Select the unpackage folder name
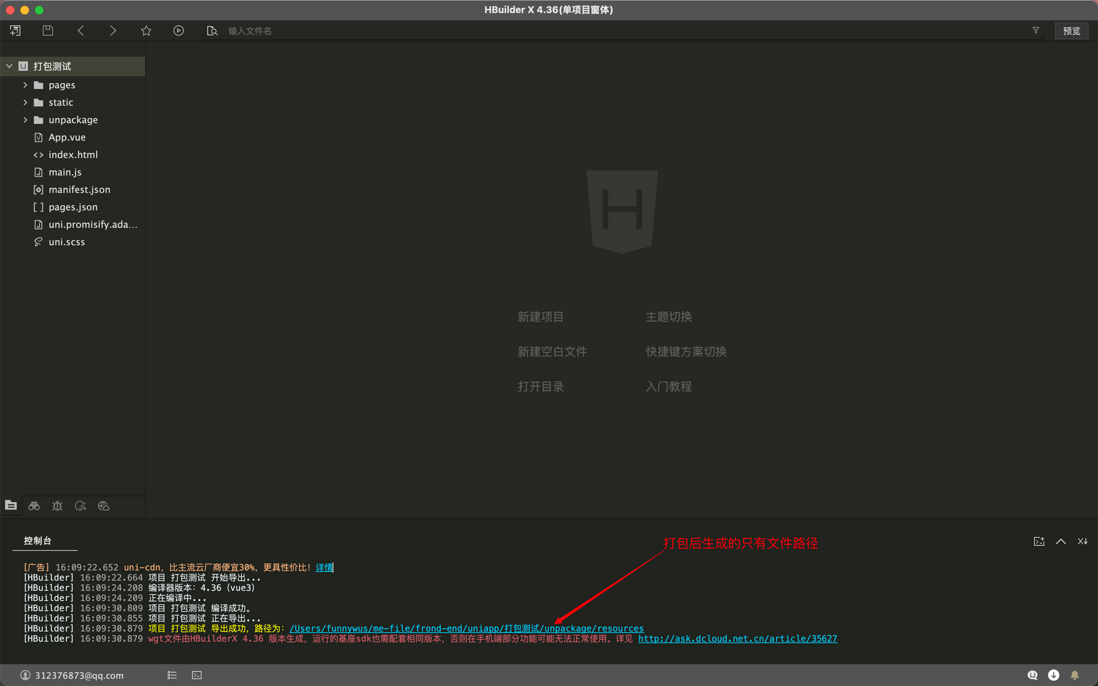This screenshot has height=686, width=1098. pos(74,120)
